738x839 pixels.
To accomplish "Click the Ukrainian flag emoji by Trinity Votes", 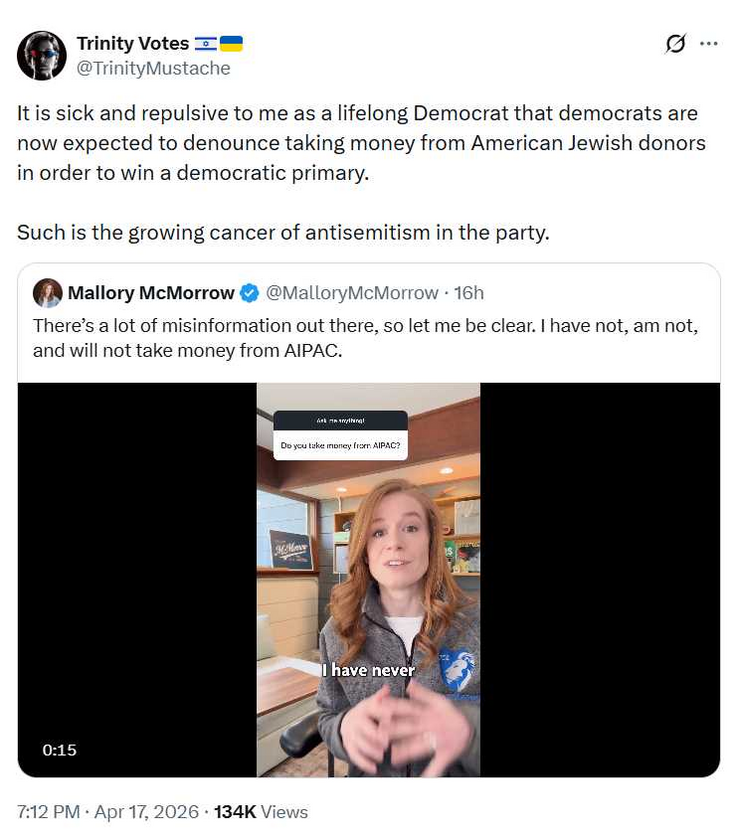I will pos(231,44).
